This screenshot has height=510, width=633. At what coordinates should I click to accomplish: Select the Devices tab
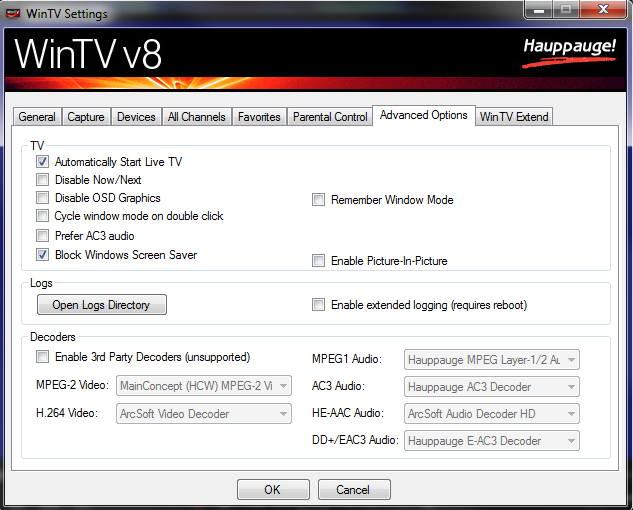point(136,117)
